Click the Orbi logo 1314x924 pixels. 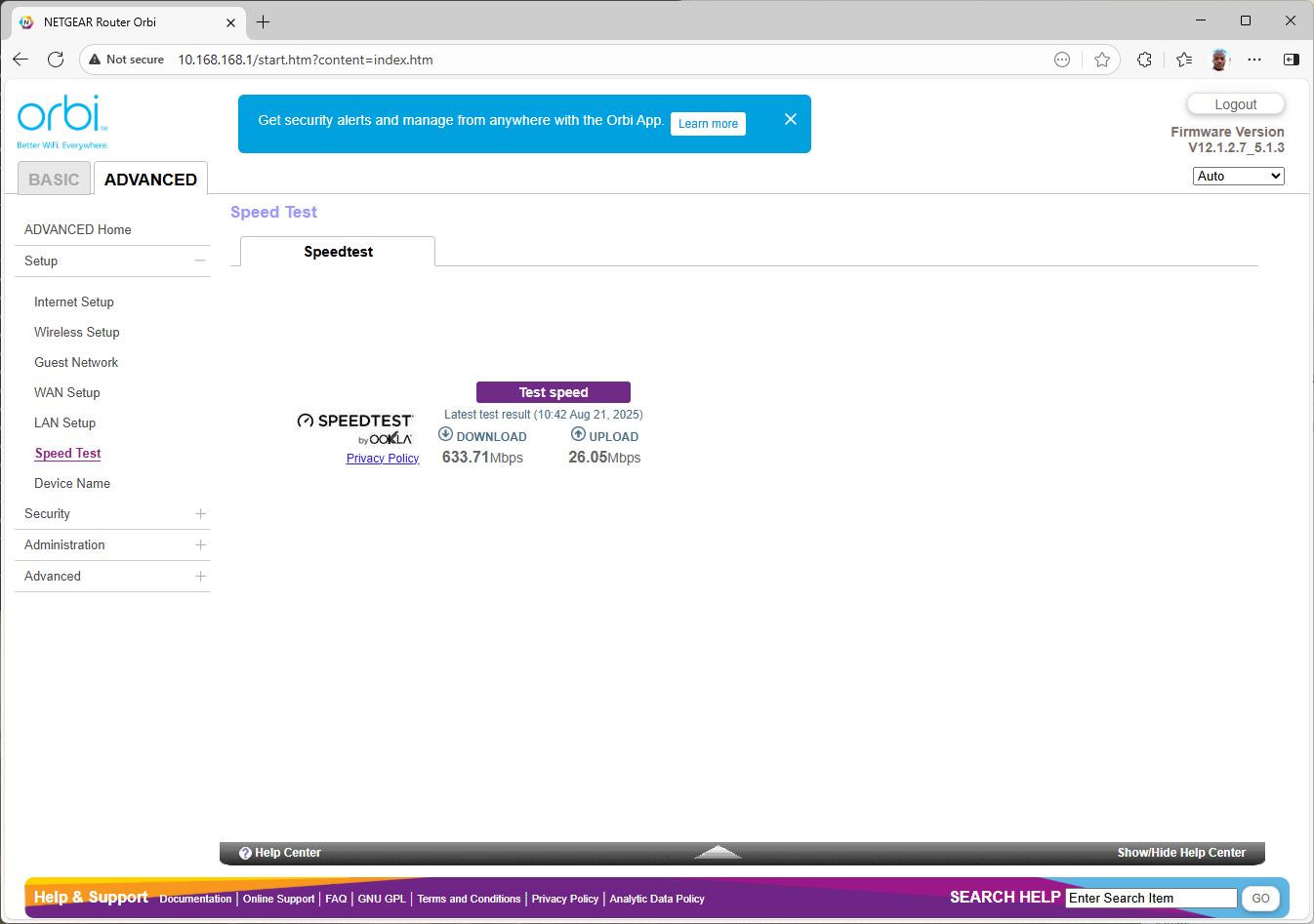pos(62,122)
